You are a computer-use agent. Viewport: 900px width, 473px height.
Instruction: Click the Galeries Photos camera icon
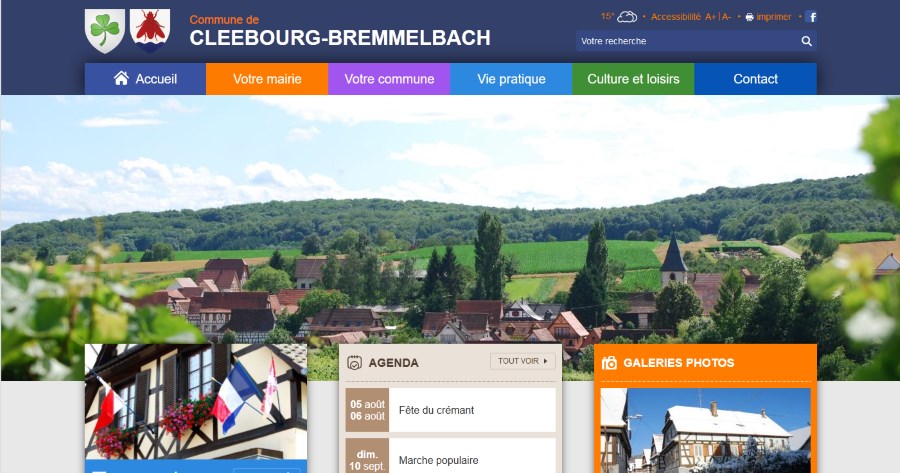[x=609, y=363]
